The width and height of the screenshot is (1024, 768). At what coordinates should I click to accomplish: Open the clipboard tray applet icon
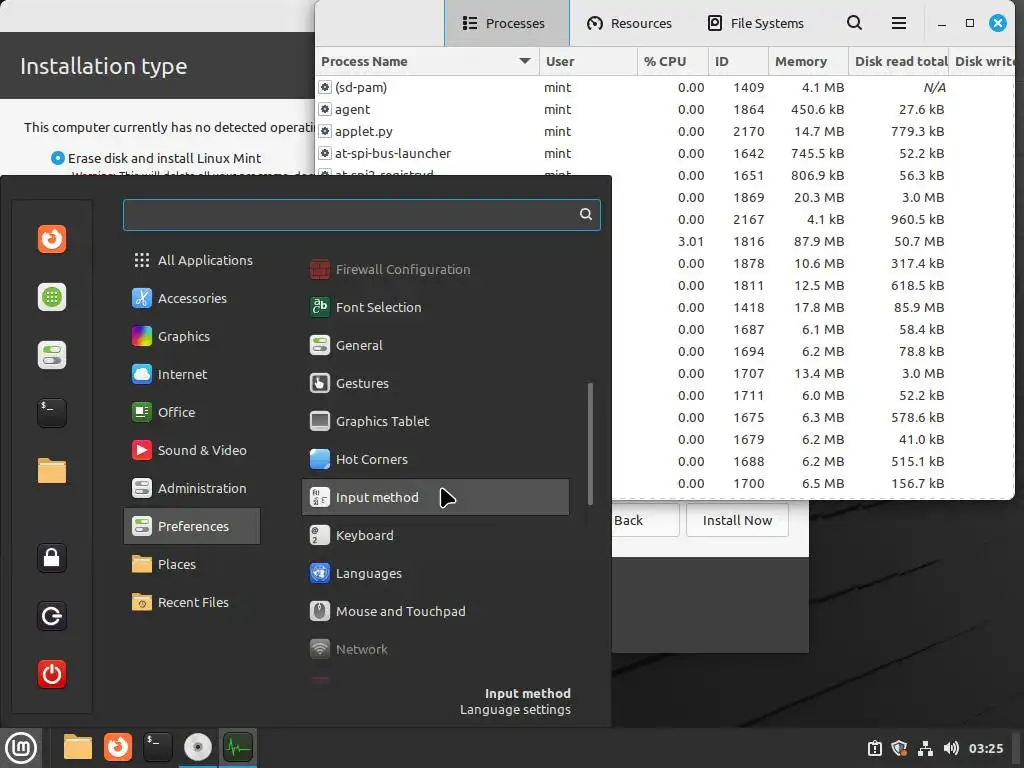click(874, 748)
